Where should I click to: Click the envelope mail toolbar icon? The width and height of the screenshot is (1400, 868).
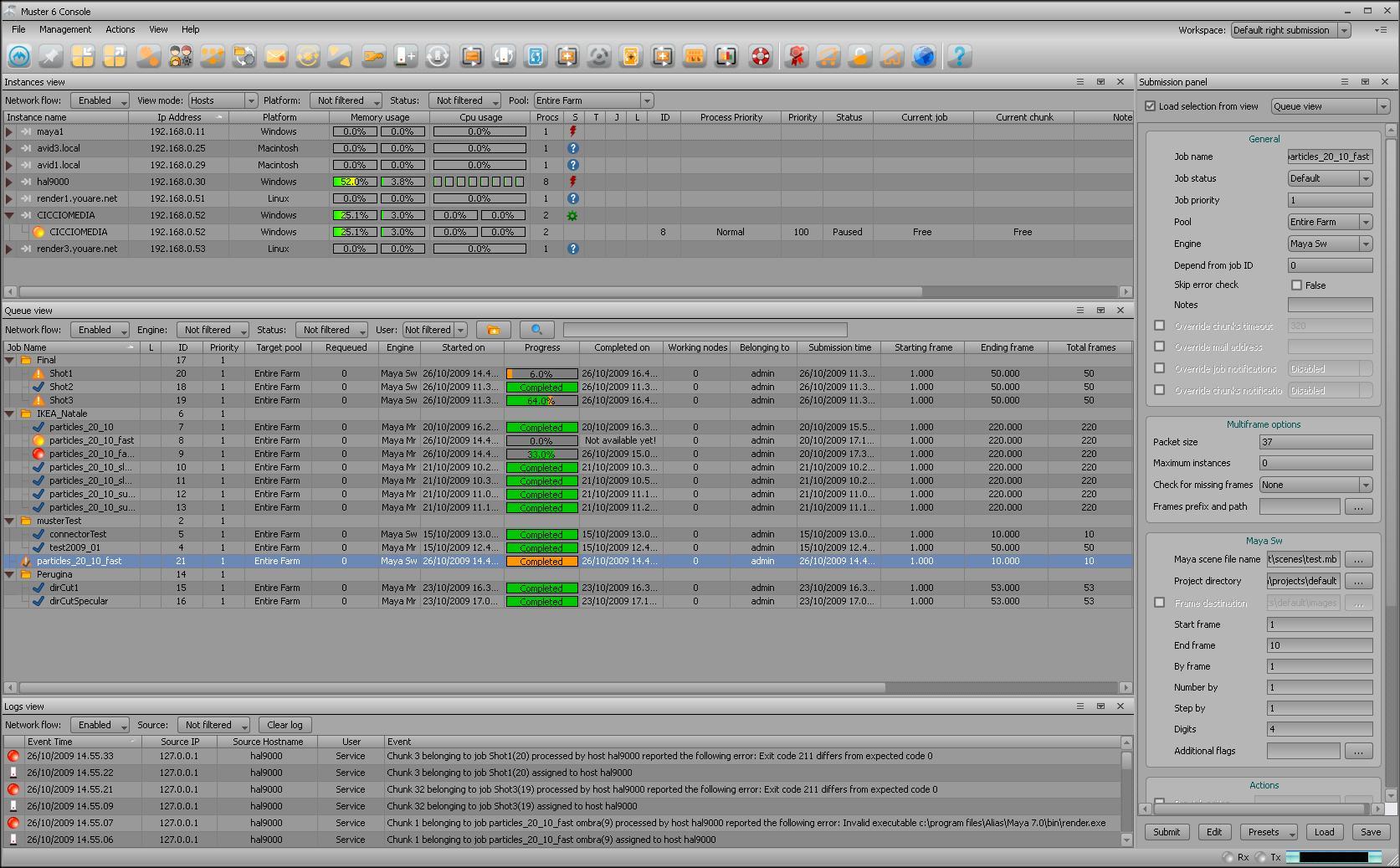pyautogui.click(x=276, y=56)
